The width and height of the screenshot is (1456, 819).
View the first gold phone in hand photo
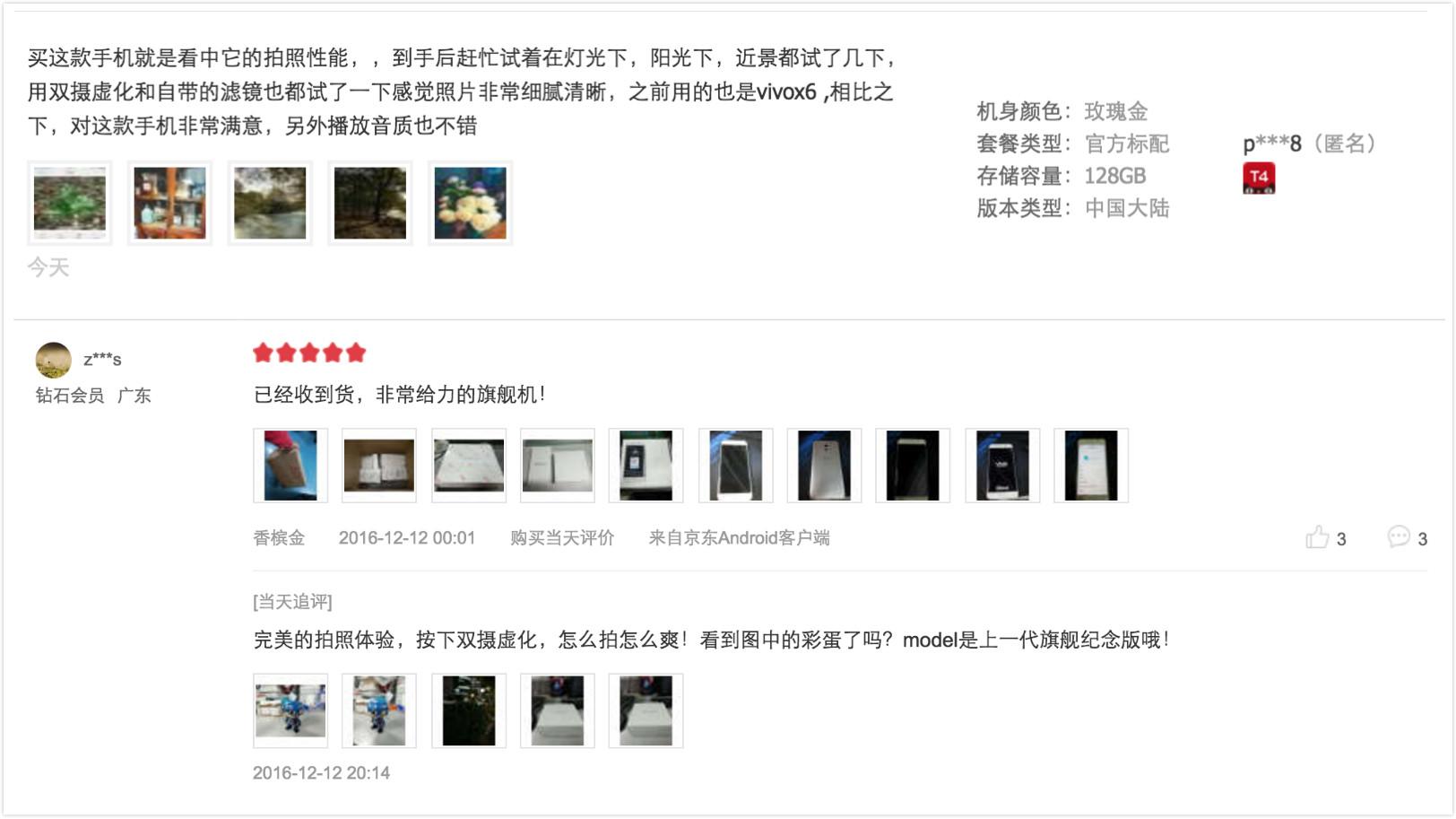pyautogui.click(x=290, y=466)
